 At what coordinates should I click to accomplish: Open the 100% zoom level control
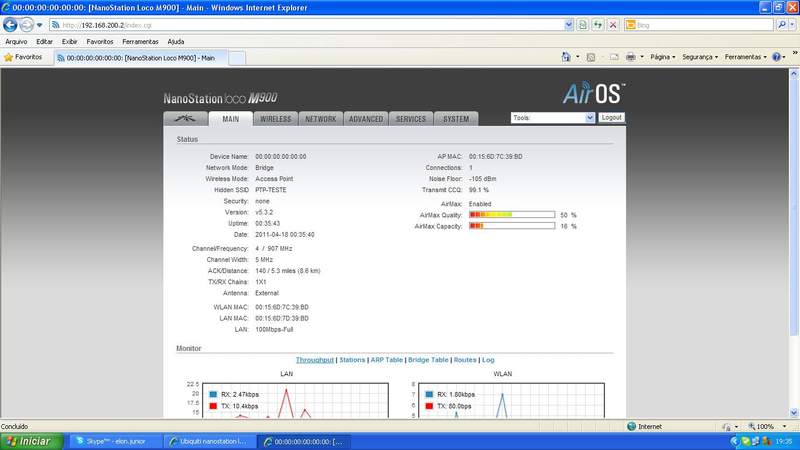point(766,427)
